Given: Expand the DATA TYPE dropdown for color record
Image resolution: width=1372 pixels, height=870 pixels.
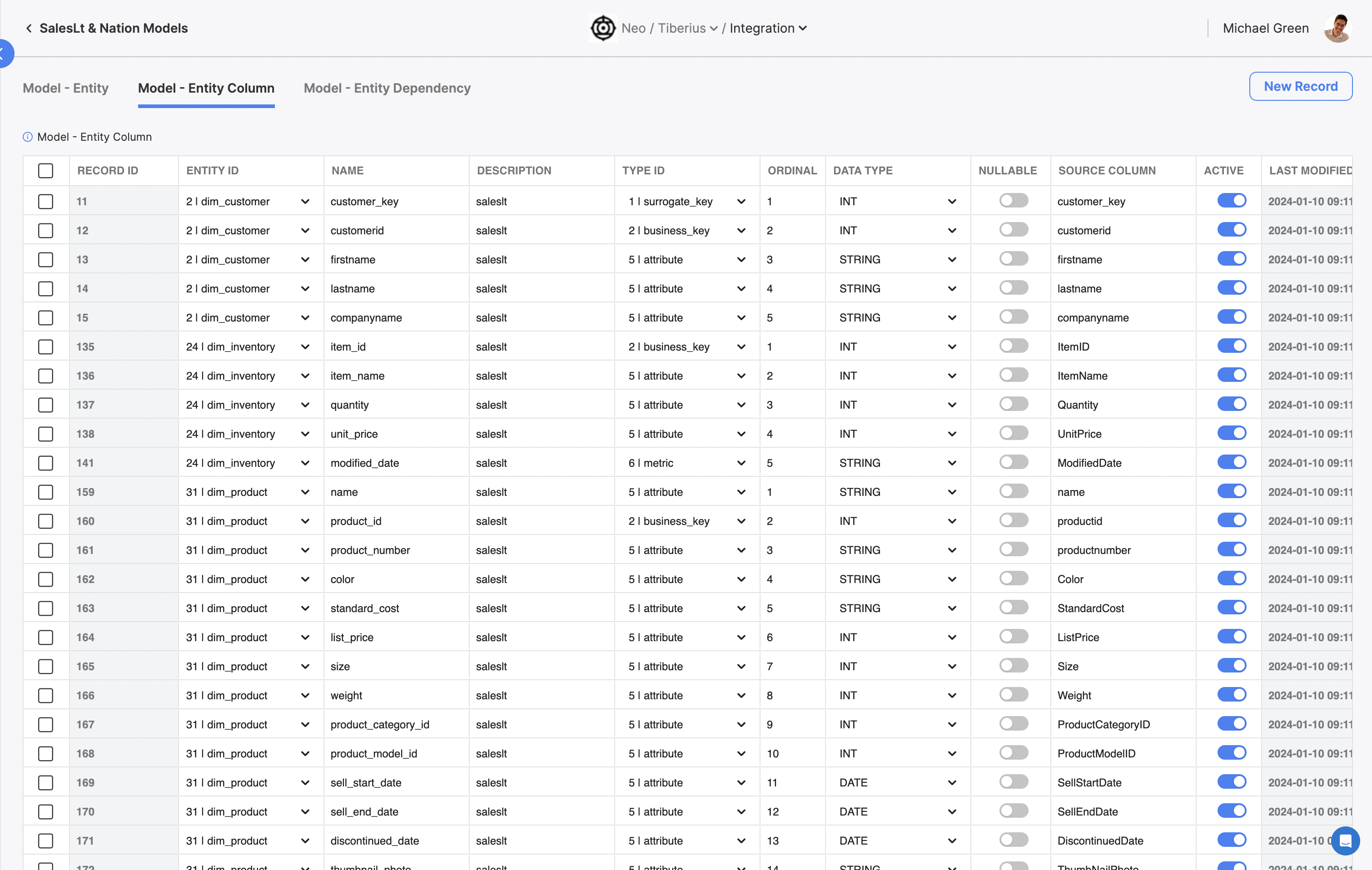Looking at the screenshot, I should pyautogui.click(x=951, y=579).
